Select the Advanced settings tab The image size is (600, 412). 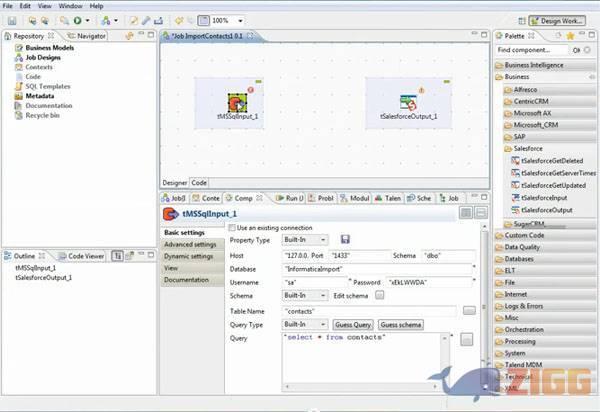pyautogui.click(x=190, y=244)
